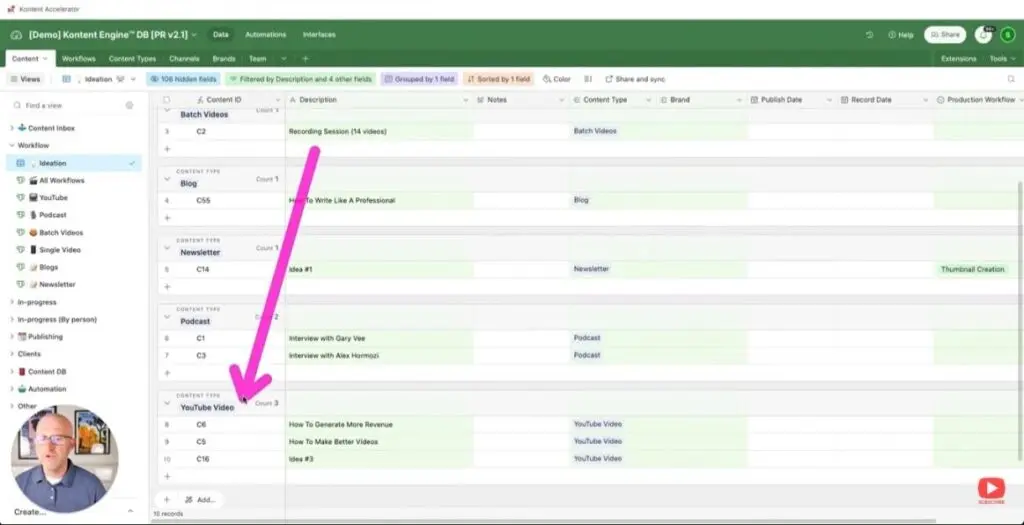The height and width of the screenshot is (525, 1024).
Task: Click the row height icon
Action: (x=587, y=79)
